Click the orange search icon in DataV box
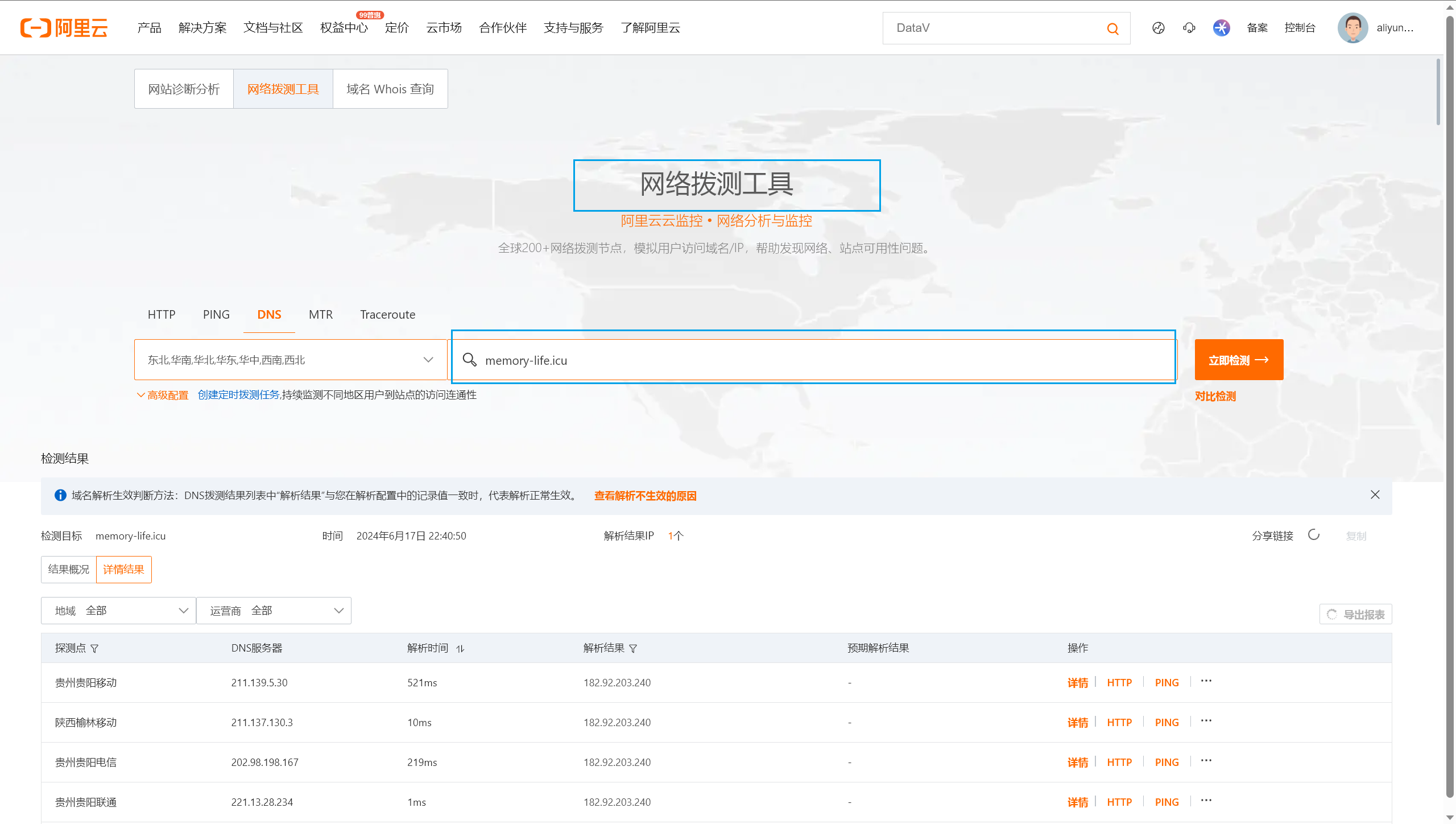1456x824 pixels. coord(1112,28)
